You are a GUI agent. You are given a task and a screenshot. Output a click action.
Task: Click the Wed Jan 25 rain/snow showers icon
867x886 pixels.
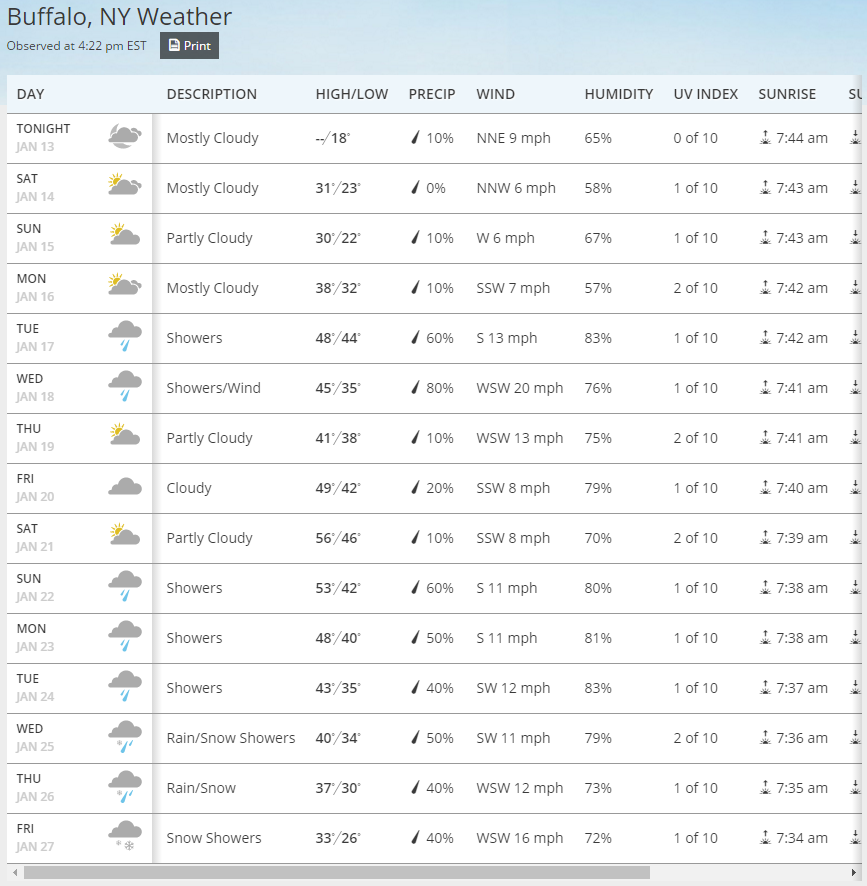coord(125,736)
